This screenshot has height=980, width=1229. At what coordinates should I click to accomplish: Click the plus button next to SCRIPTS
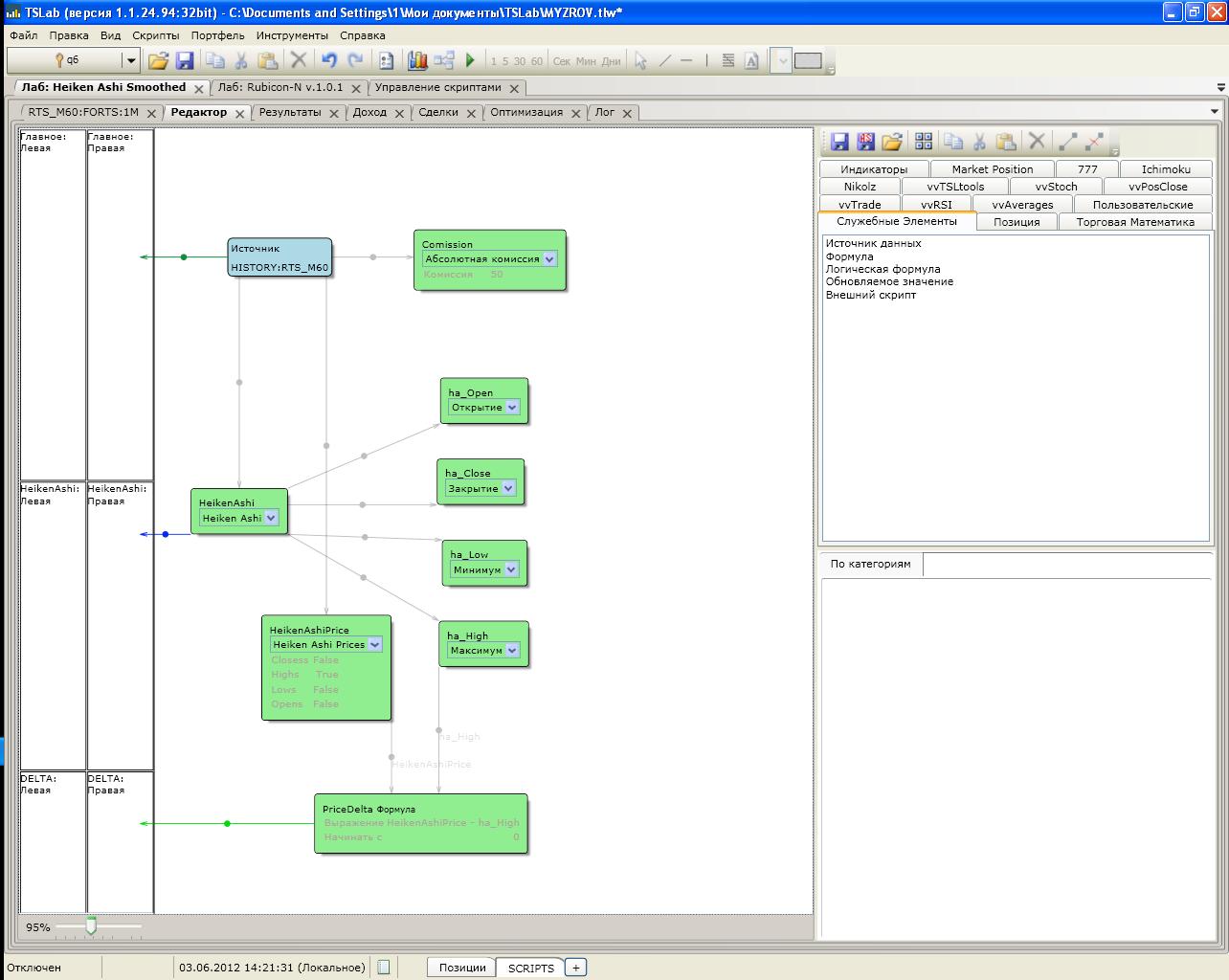pos(575,968)
